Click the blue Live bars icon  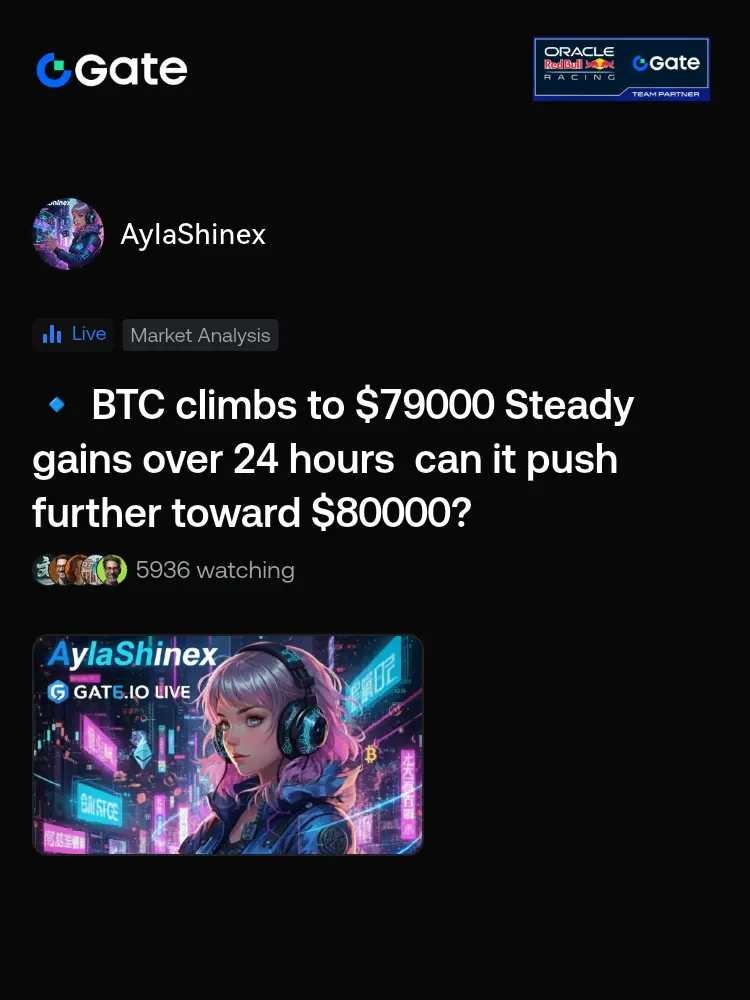tap(52, 334)
